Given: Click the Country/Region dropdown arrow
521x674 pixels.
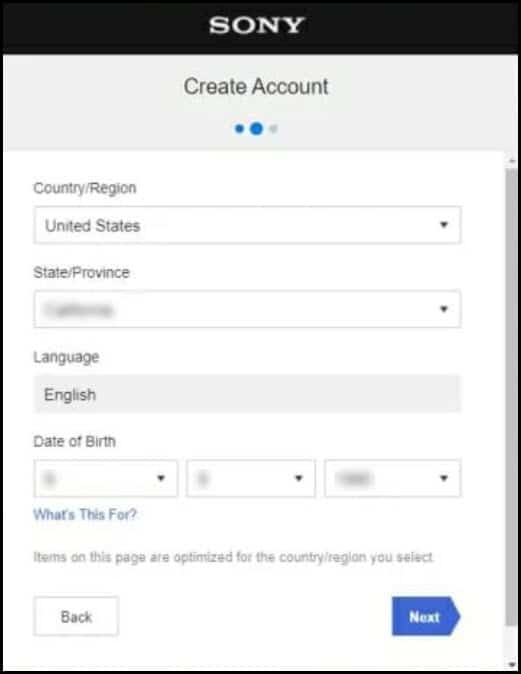Looking at the screenshot, I should tap(444, 225).
